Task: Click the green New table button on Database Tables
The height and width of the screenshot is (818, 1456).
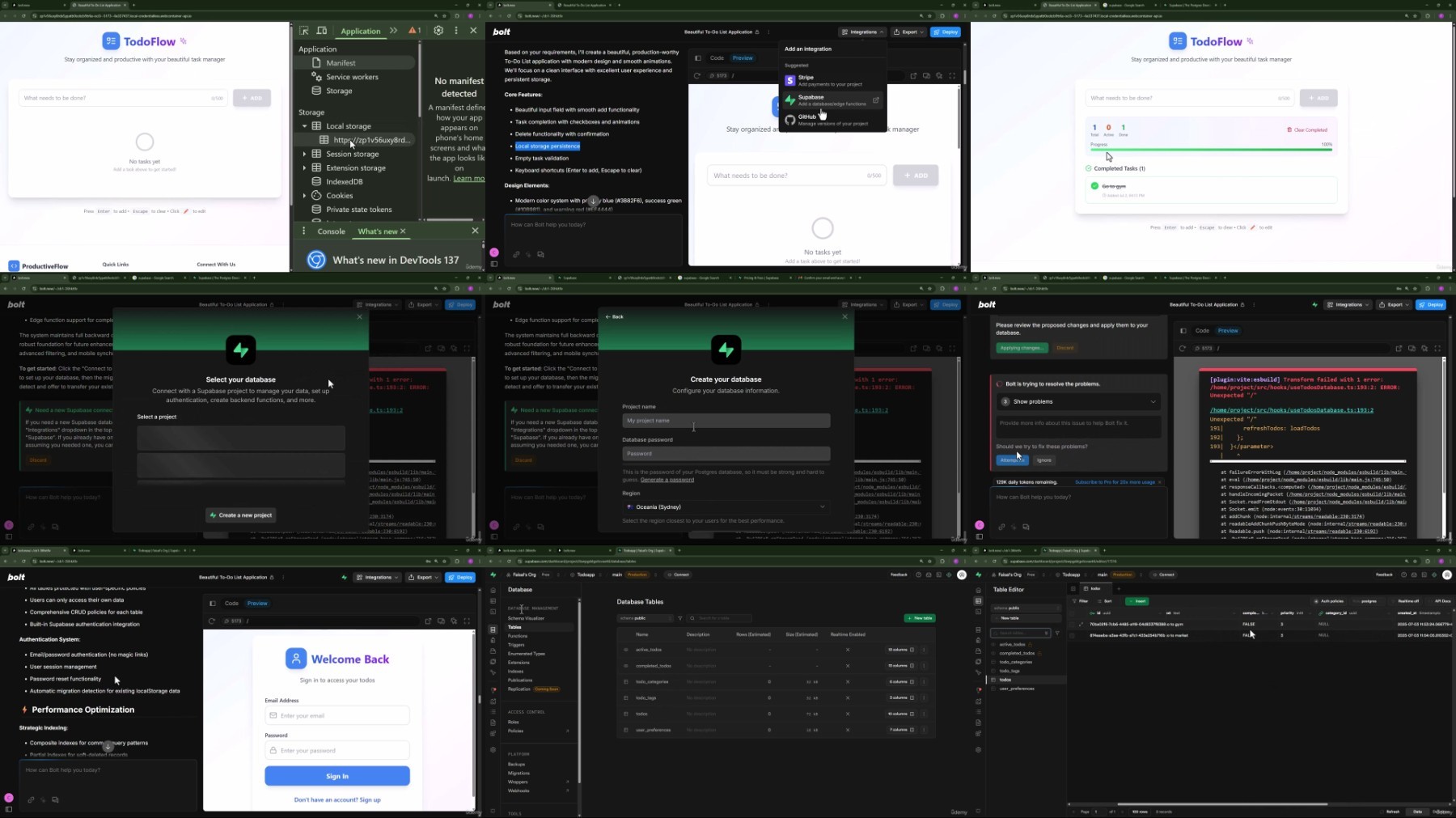Action: pyautogui.click(x=919, y=618)
